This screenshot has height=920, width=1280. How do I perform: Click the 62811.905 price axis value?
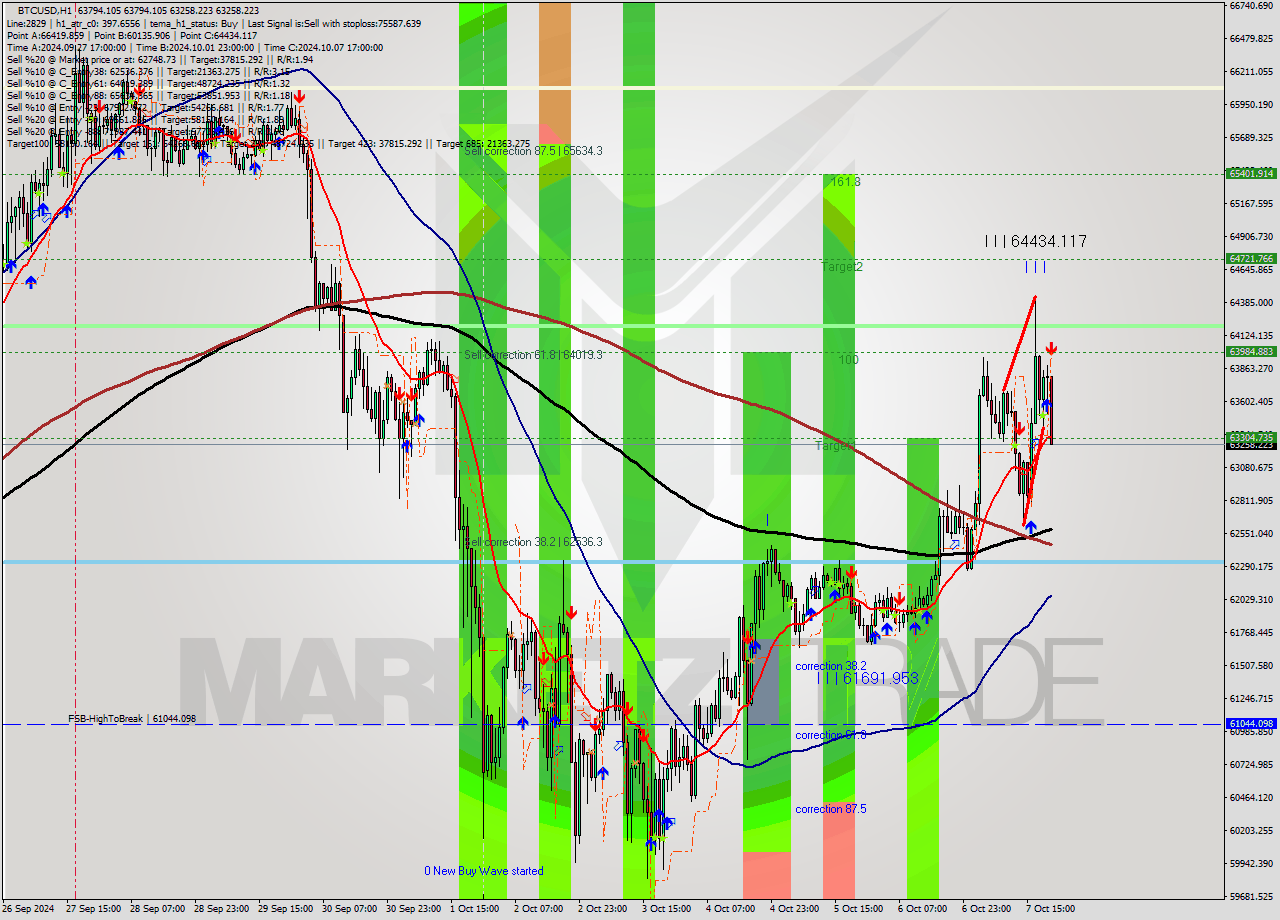coord(1250,501)
